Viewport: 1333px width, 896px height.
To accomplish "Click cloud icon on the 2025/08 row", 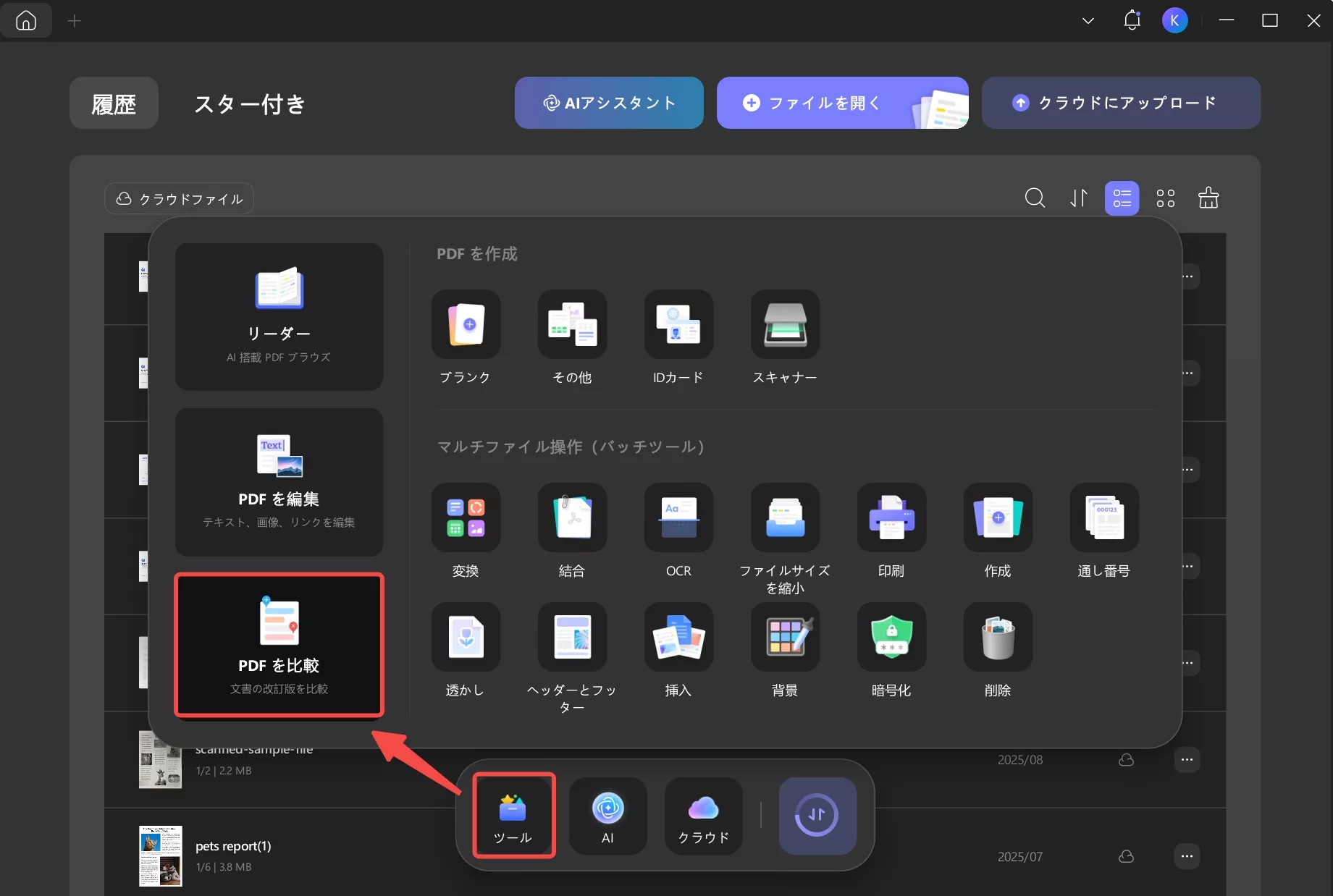I will click(1126, 759).
